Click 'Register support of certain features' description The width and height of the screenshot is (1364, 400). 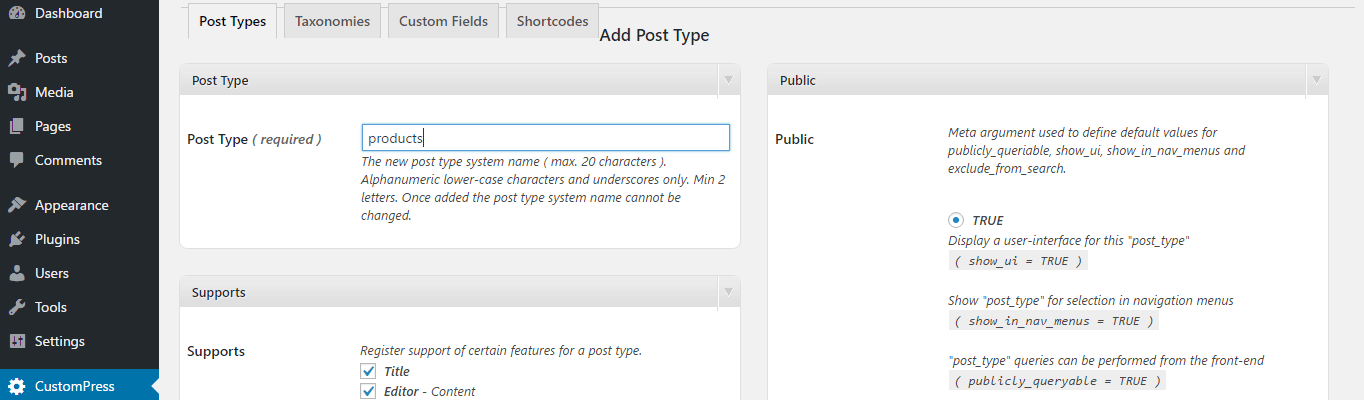click(501, 351)
